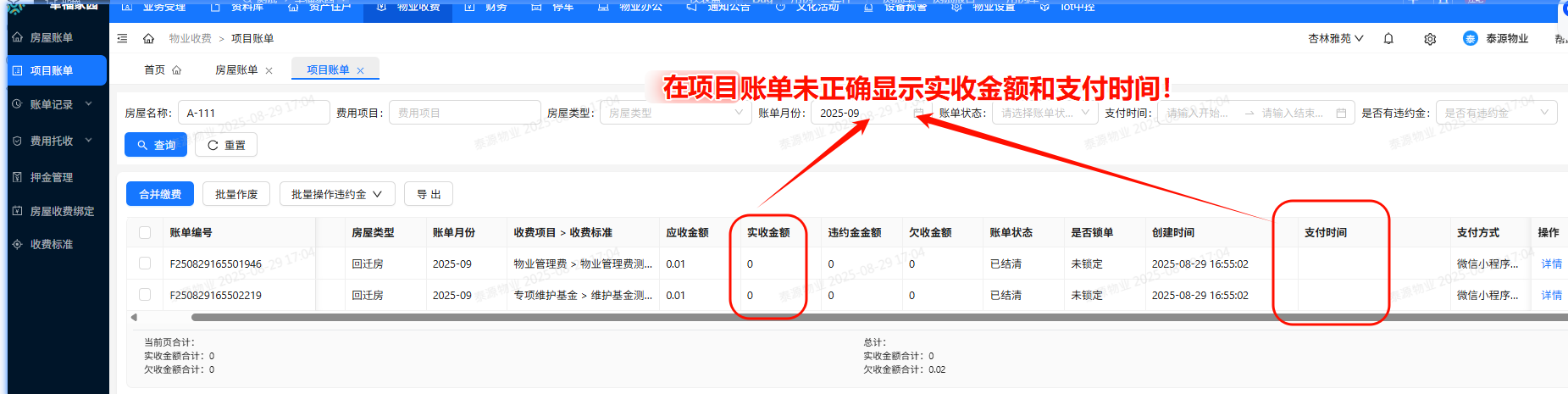Viewport: 1568px width, 394px height.
Task: Click the 创建时间 column header
Action: click(1173, 232)
